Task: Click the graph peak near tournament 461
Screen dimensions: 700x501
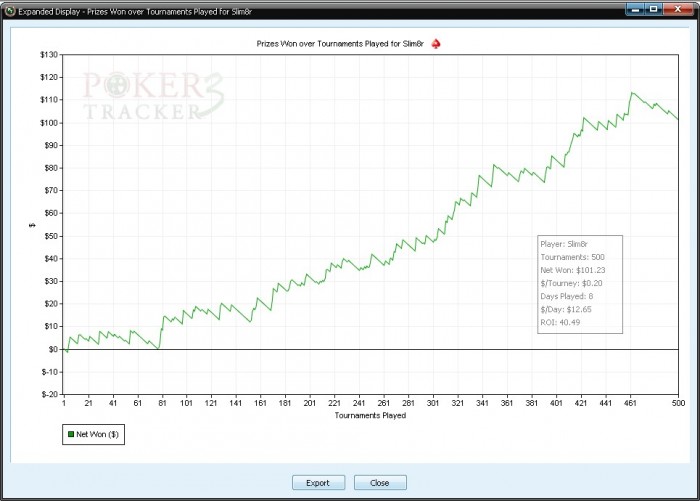Action: [632, 93]
